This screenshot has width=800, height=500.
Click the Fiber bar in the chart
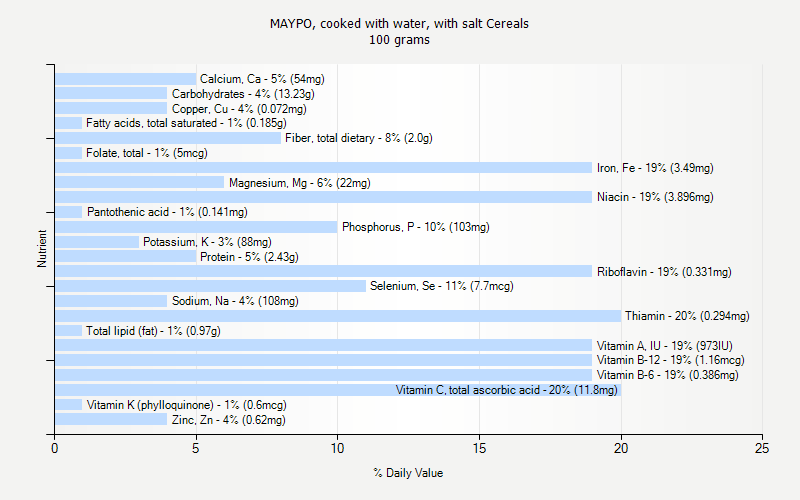[168, 138]
